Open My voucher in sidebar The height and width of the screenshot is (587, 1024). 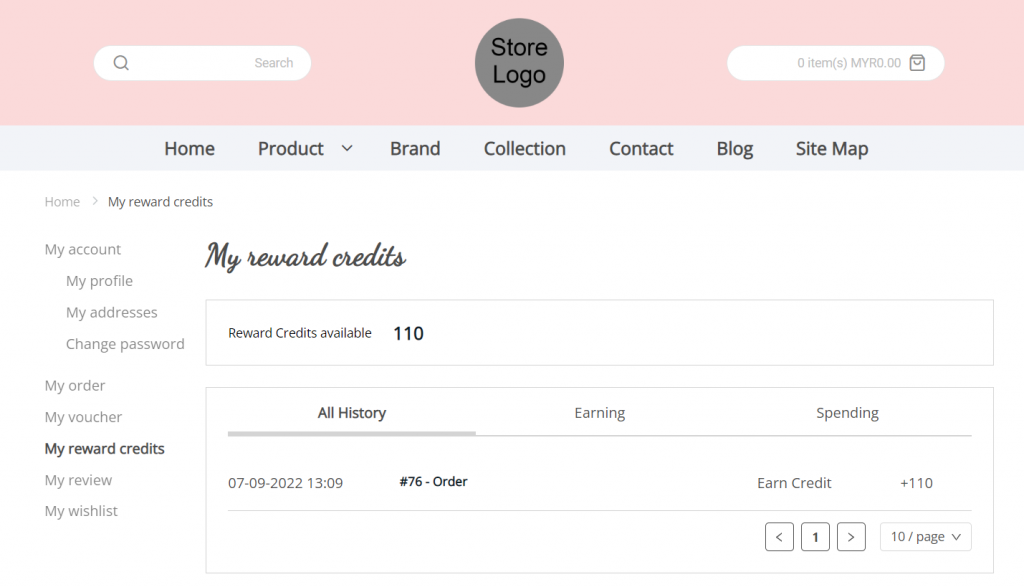83,417
